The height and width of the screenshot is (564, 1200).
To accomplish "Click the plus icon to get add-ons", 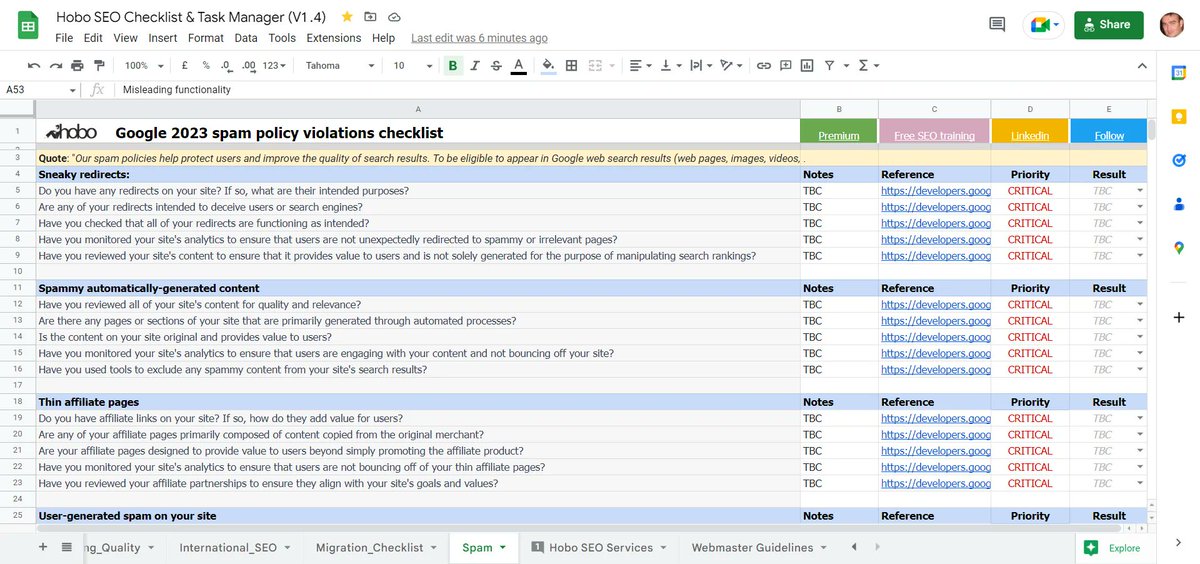I will [x=1179, y=317].
